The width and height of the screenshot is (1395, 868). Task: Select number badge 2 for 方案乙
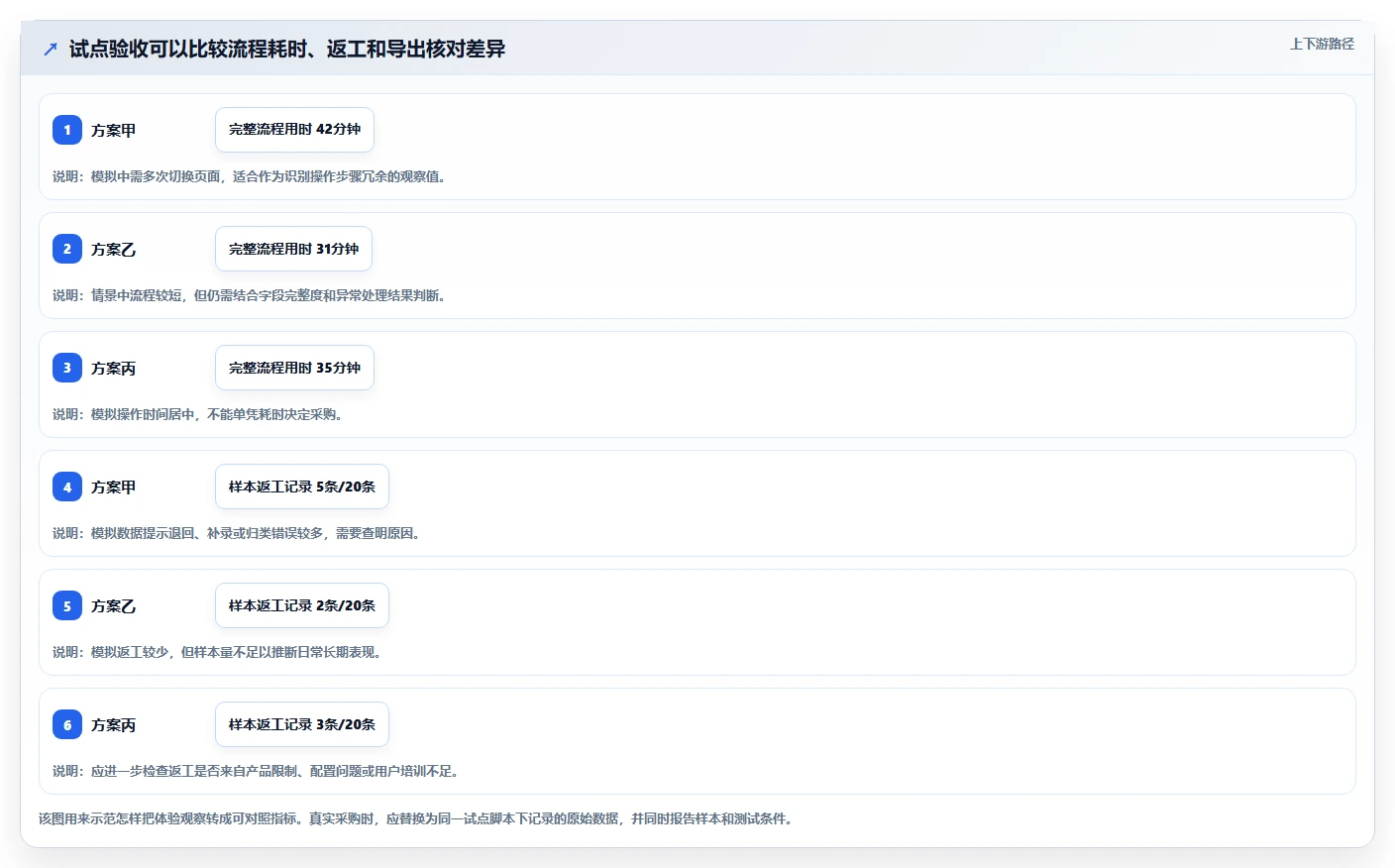pyautogui.click(x=67, y=249)
